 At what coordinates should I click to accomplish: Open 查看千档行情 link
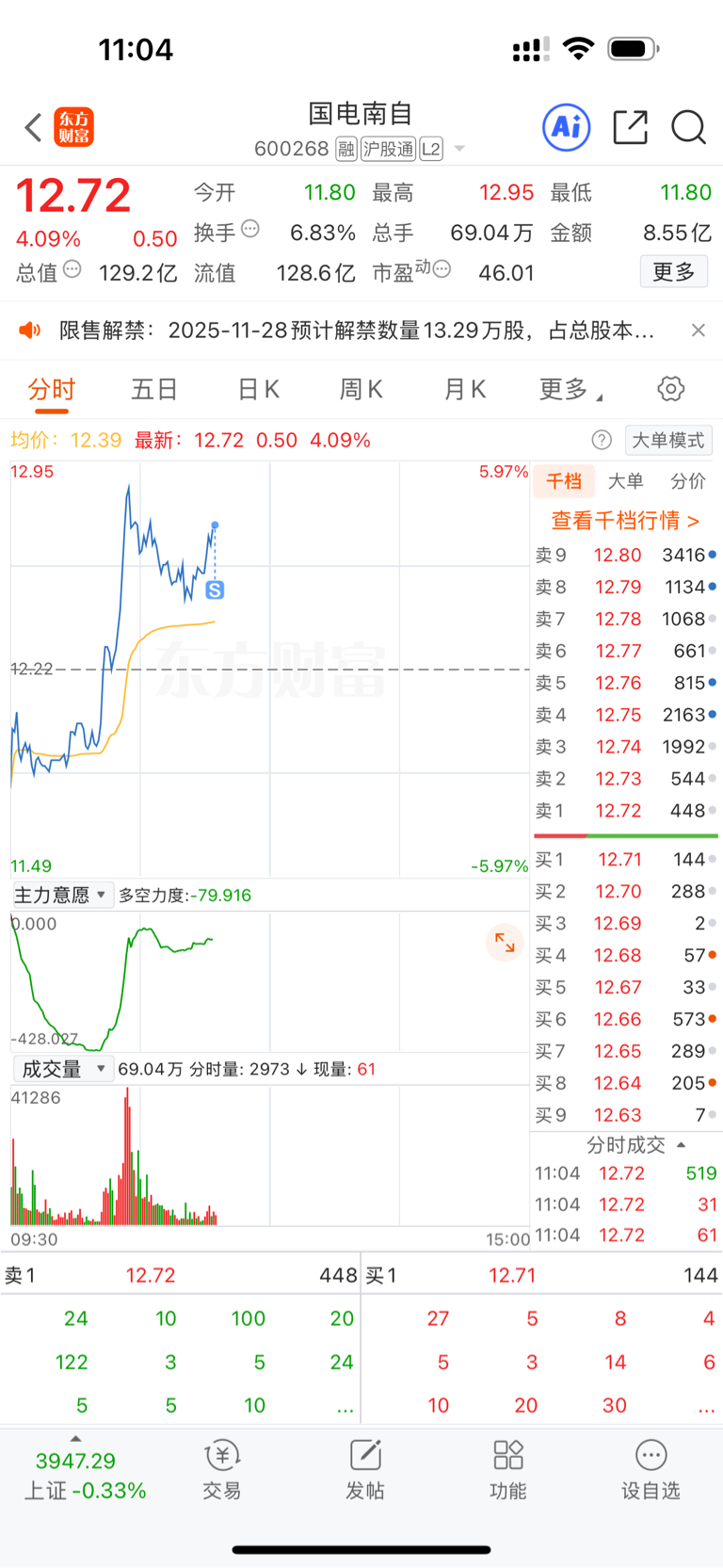pyautogui.click(x=625, y=520)
